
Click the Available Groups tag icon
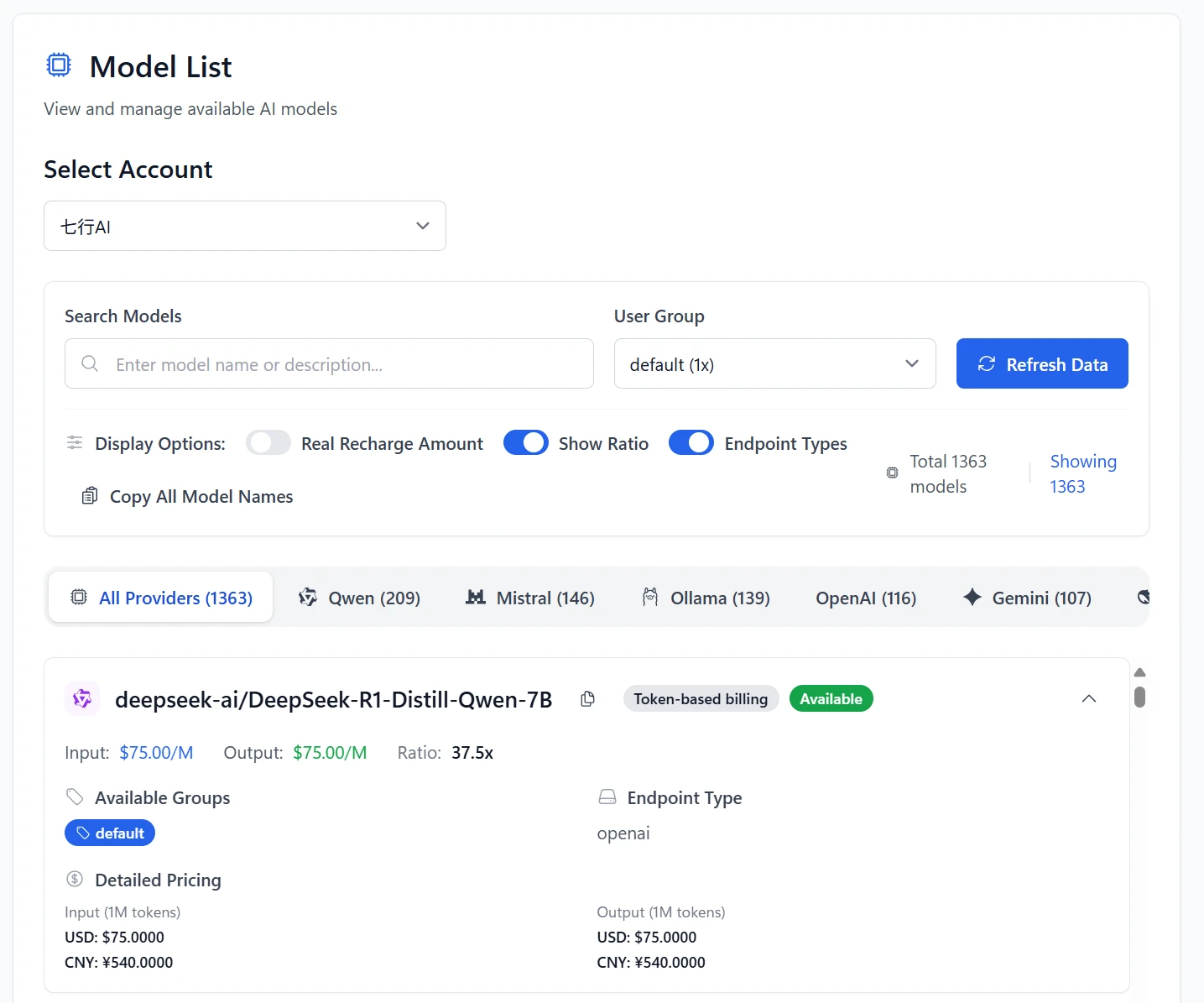tap(75, 797)
